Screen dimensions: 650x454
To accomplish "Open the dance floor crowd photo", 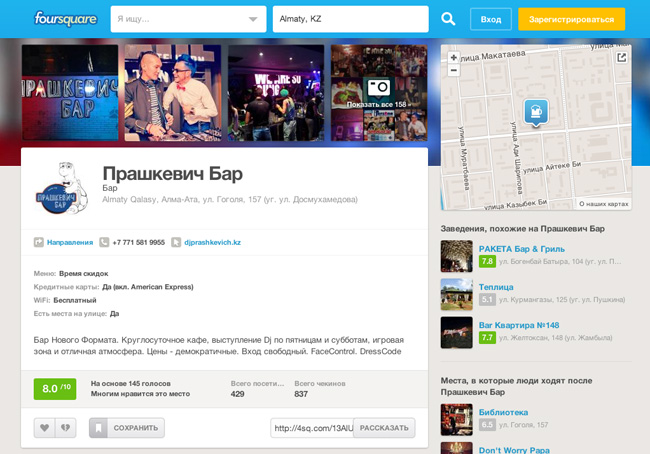I will [x=276, y=93].
